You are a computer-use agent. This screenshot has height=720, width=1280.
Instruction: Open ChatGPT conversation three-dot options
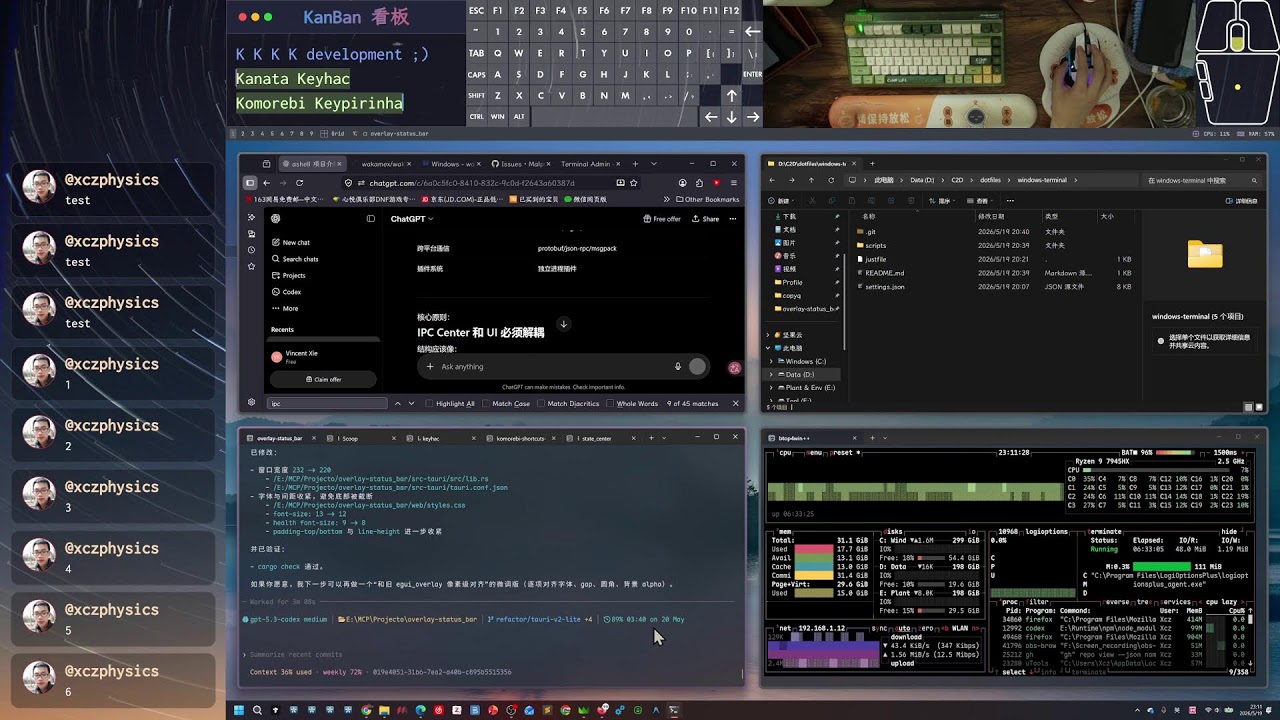point(733,219)
